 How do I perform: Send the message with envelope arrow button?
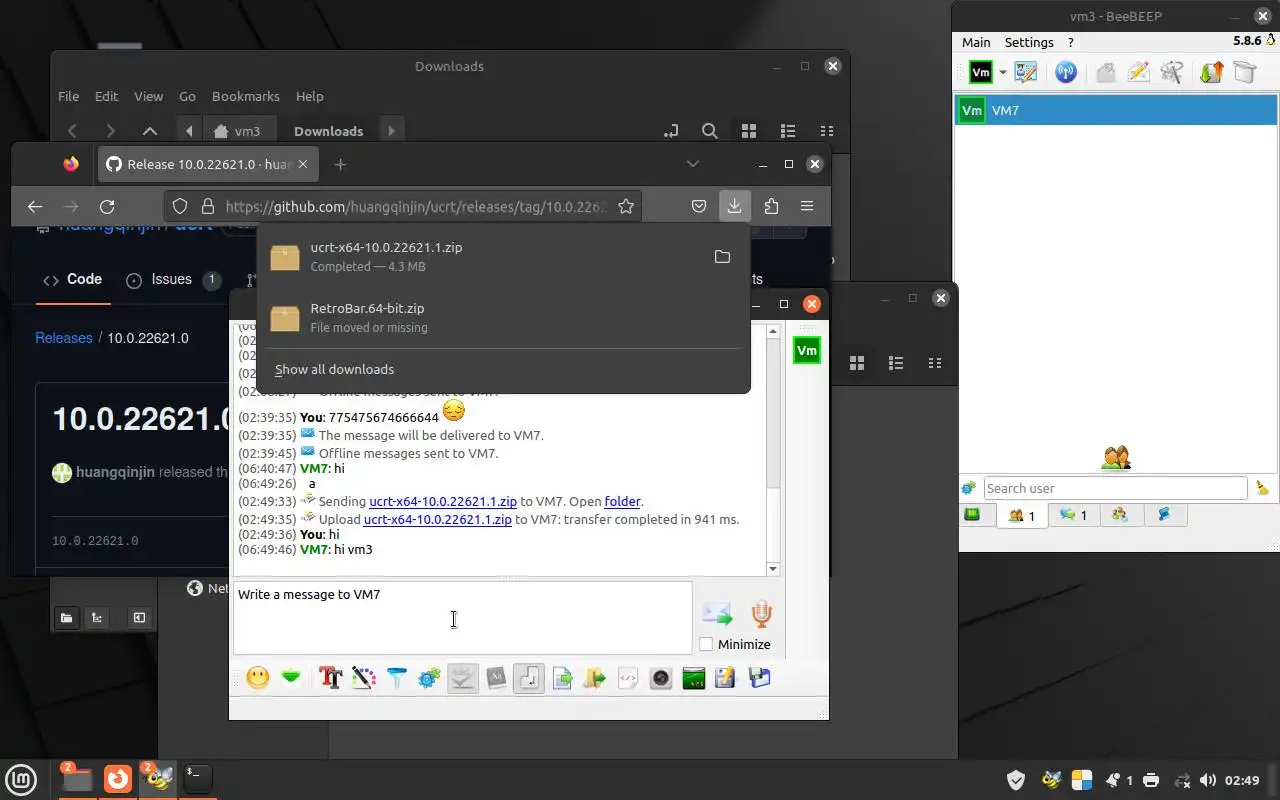[x=717, y=613]
